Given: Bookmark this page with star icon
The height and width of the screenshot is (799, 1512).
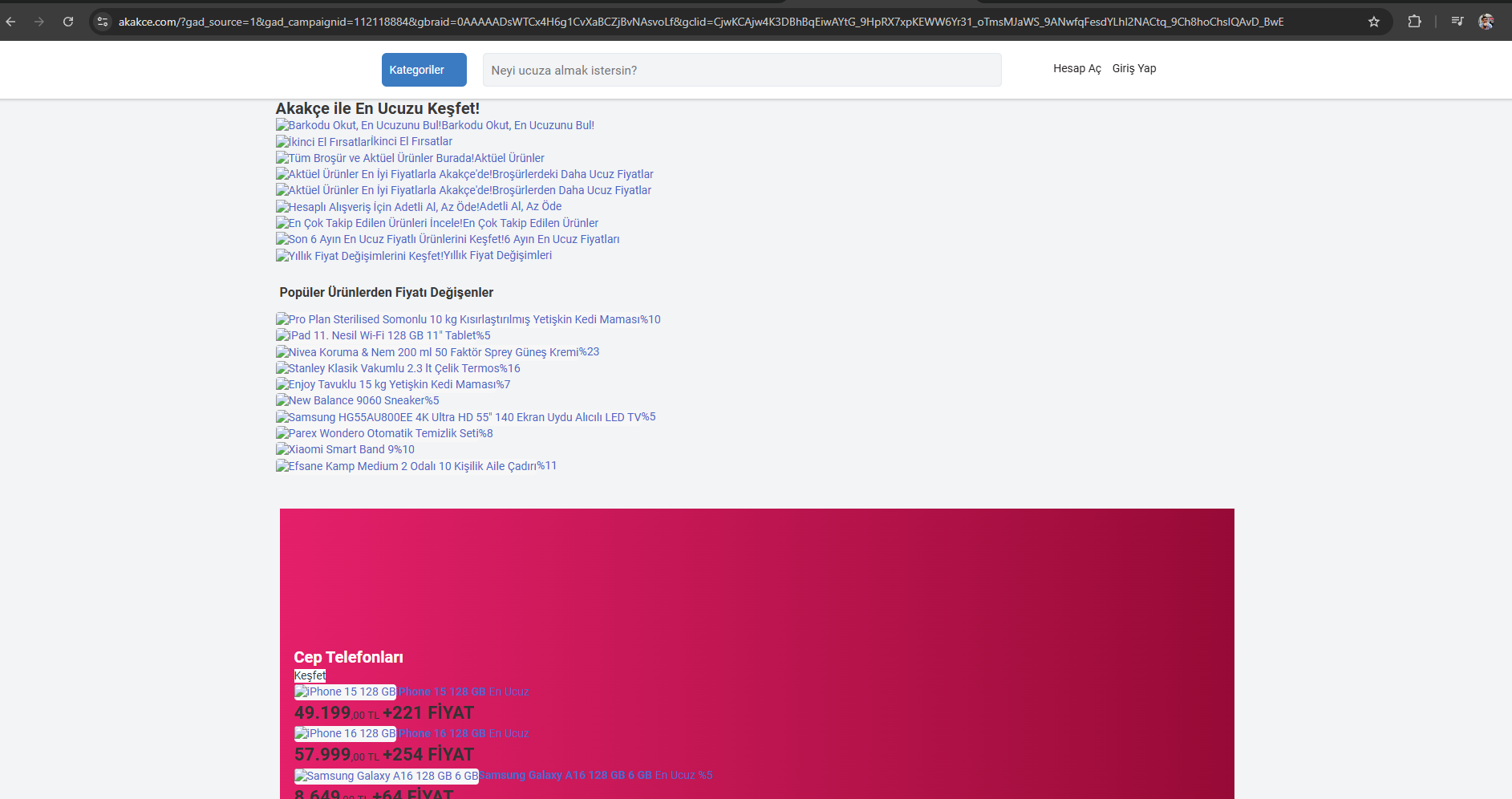Looking at the screenshot, I should 1374,22.
